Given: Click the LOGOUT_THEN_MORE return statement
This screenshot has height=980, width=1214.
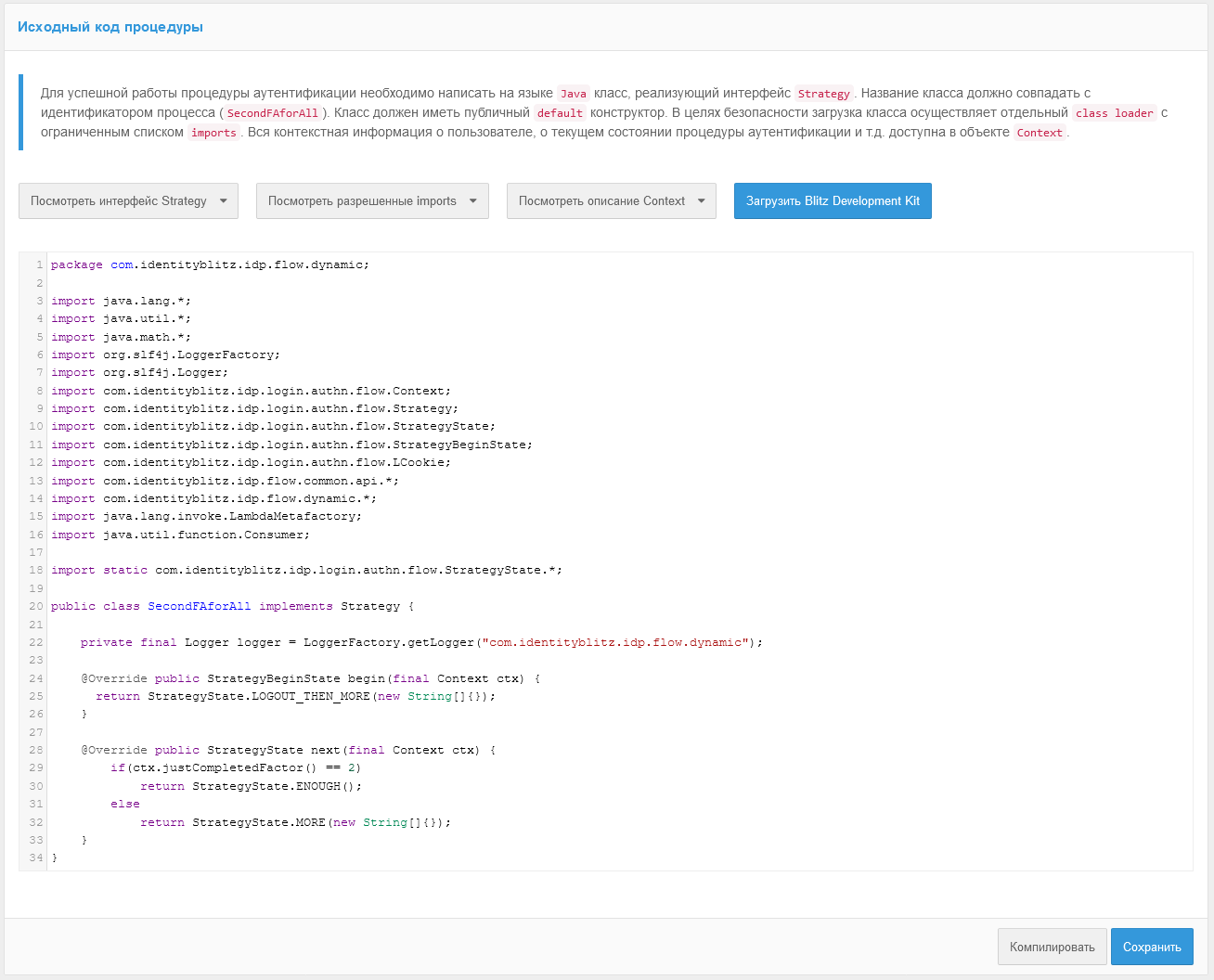Looking at the screenshot, I should [295, 697].
